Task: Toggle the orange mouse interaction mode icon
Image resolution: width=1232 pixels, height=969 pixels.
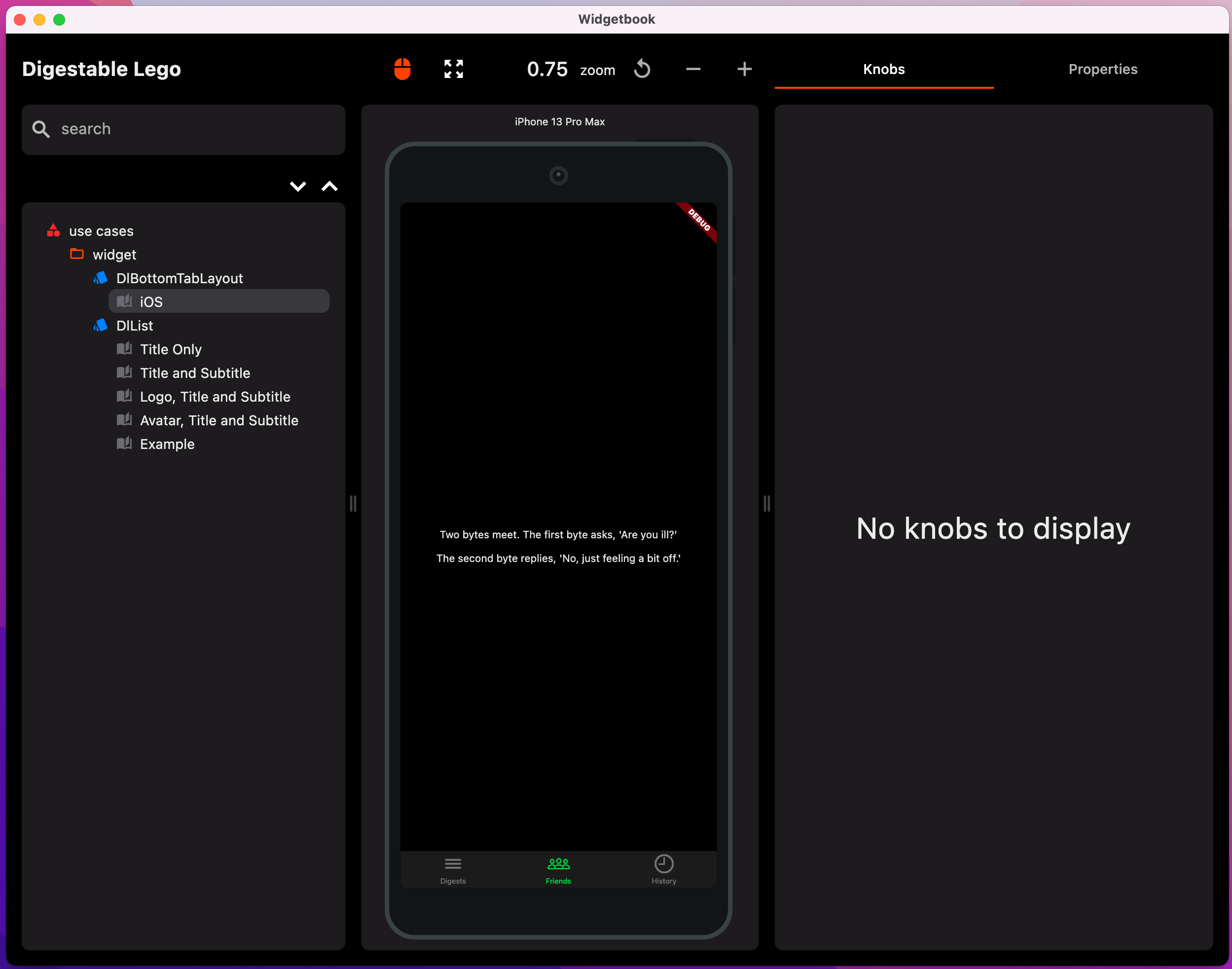Action: tap(402, 69)
